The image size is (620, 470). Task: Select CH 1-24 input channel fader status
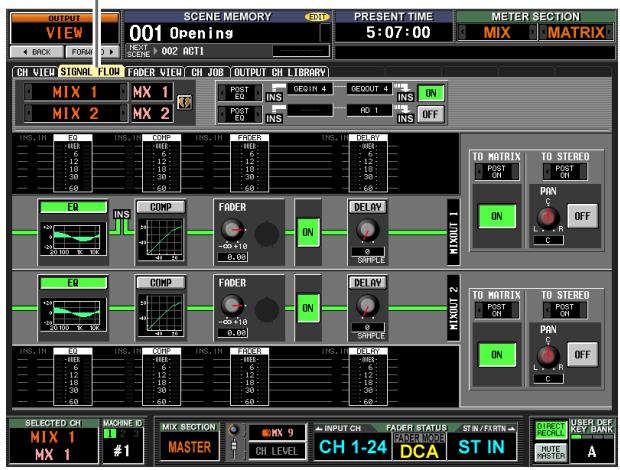353,447
